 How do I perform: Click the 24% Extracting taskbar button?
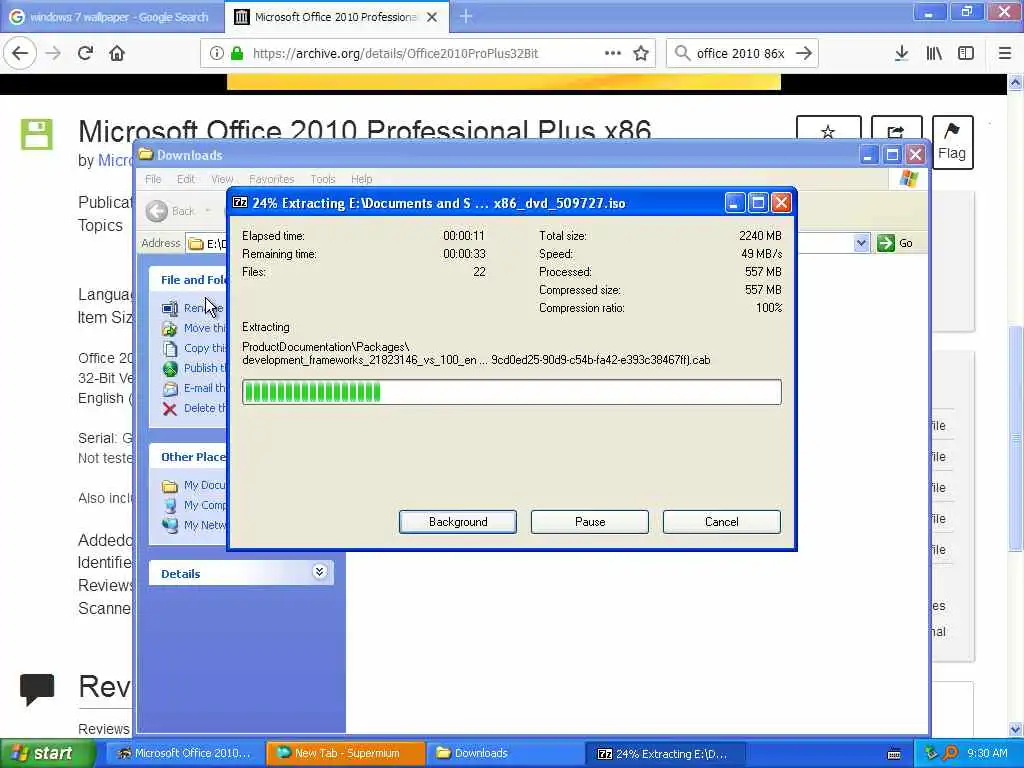pos(665,753)
